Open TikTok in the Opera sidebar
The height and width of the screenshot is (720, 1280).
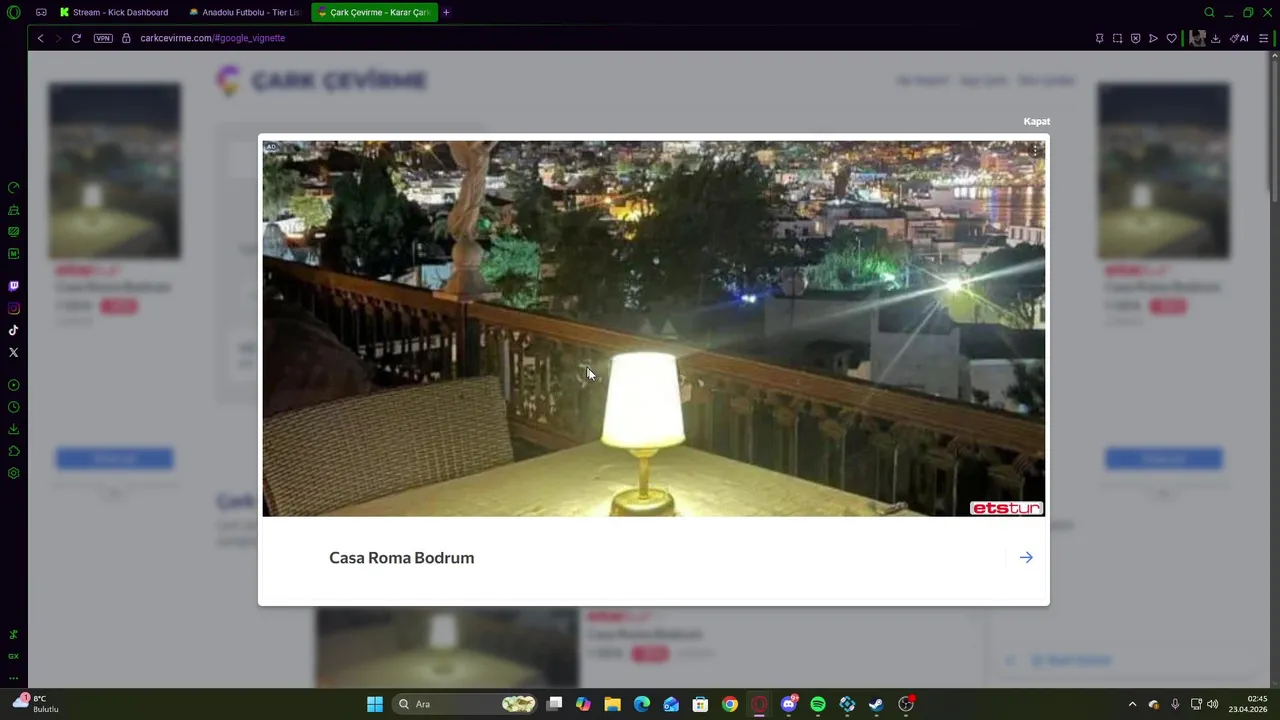point(13,330)
